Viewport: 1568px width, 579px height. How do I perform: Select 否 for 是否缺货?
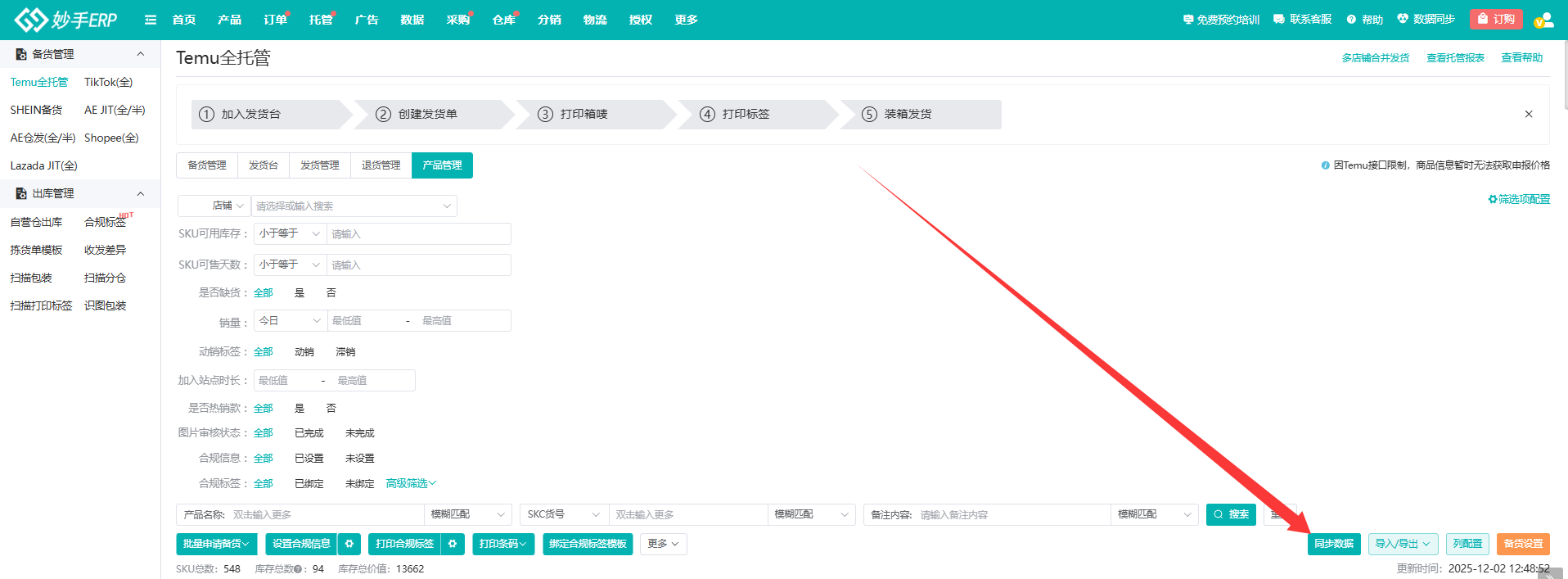pyautogui.click(x=331, y=292)
